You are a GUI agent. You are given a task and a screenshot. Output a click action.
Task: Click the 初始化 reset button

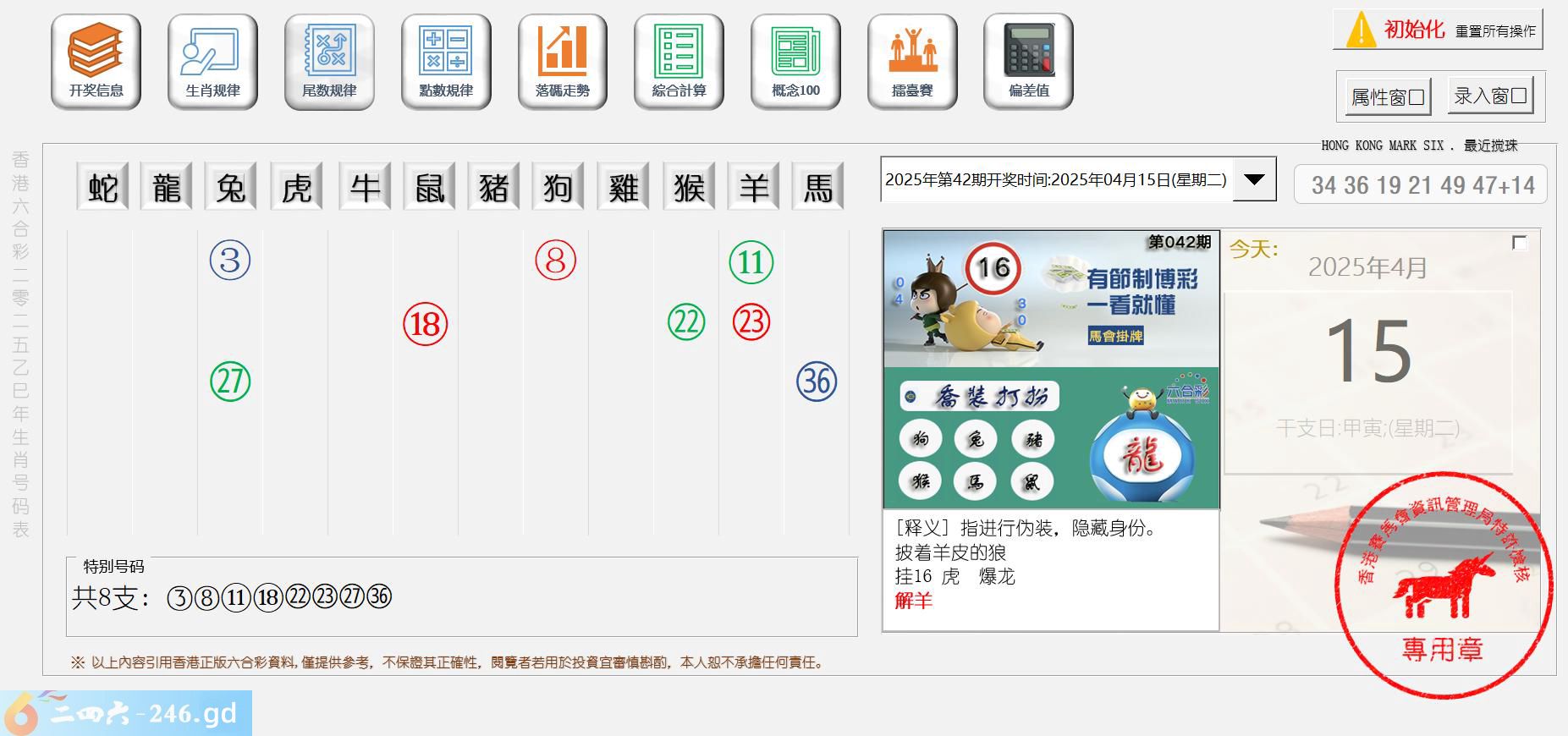coord(1438,30)
